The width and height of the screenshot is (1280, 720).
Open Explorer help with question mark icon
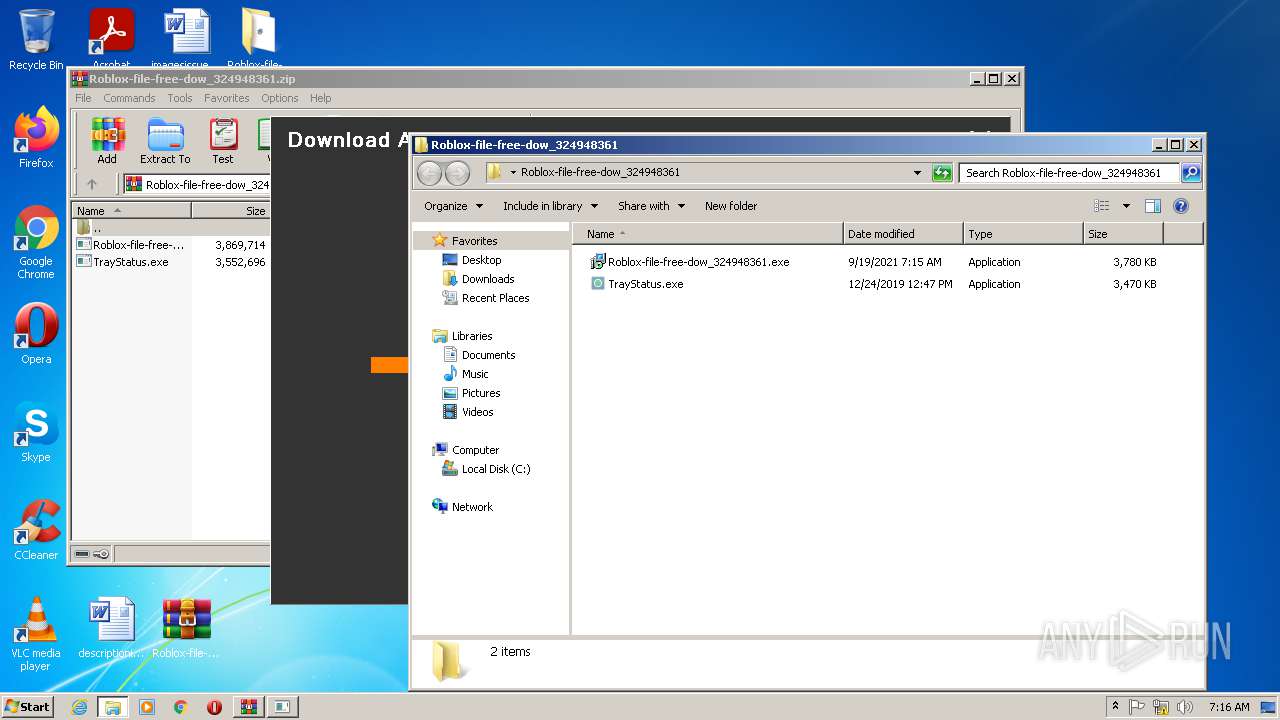click(1181, 206)
